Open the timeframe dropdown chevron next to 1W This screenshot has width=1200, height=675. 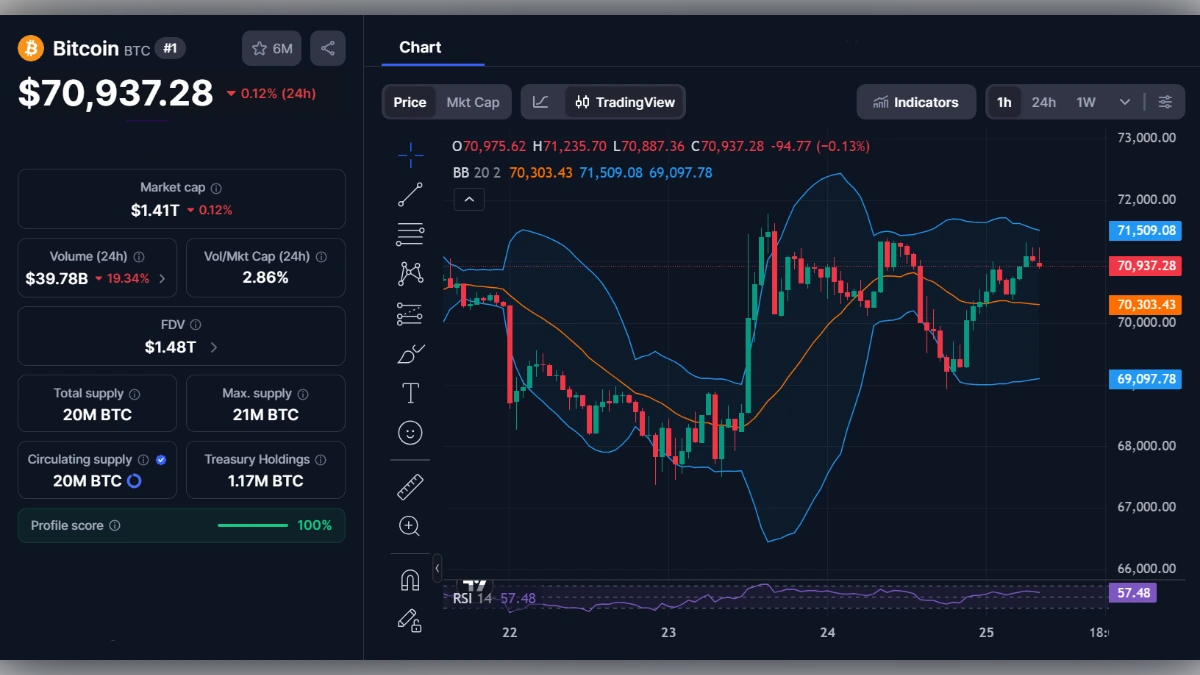[1124, 101]
